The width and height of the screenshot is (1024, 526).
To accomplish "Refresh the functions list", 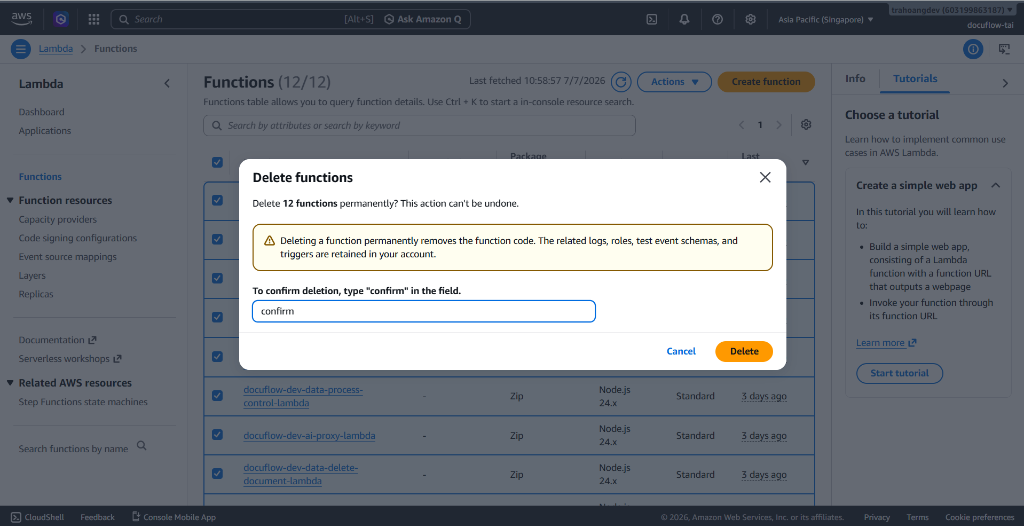I will coord(621,82).
